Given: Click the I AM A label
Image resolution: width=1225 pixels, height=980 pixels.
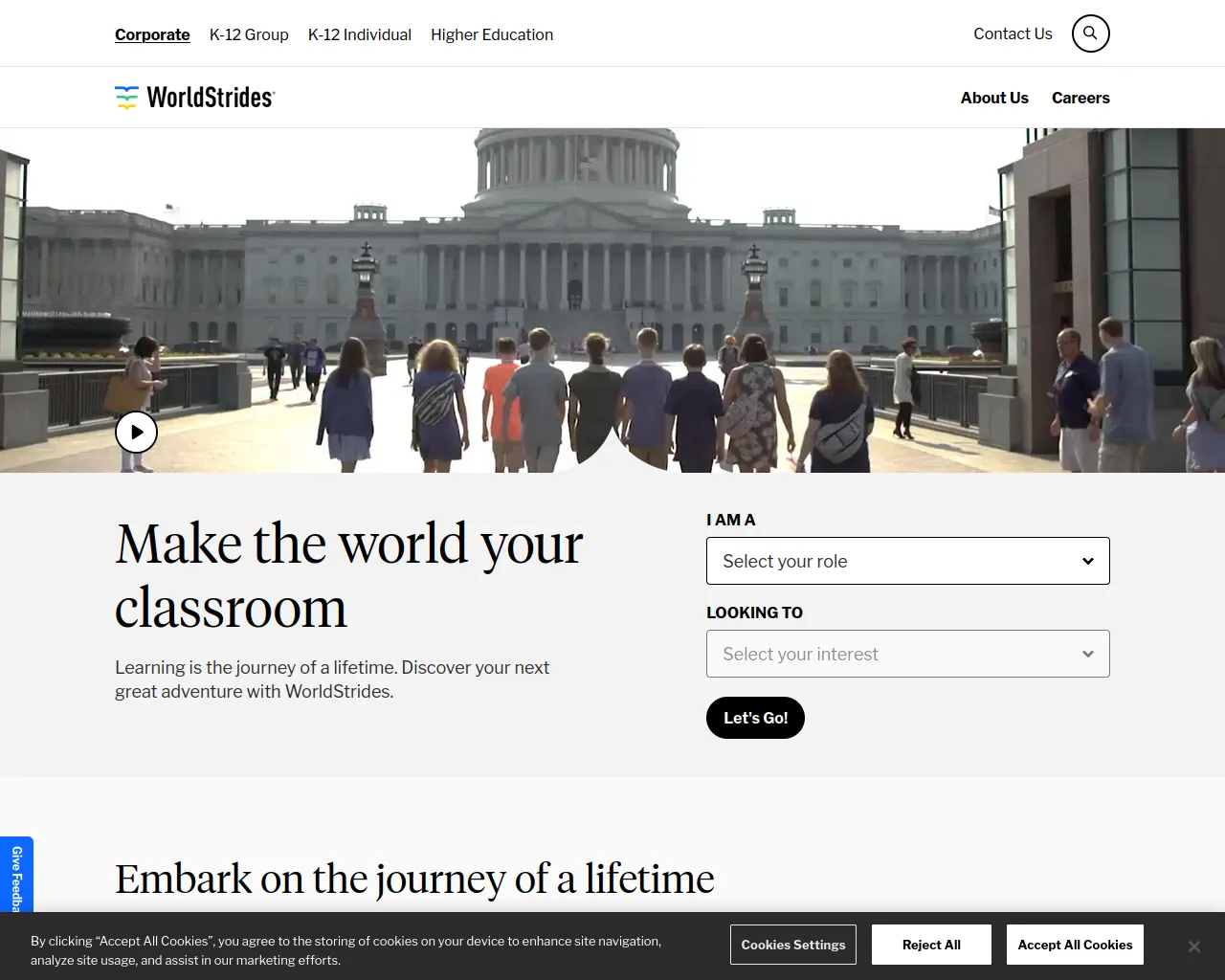Looking at the screenshot, I should pos(731,520).
